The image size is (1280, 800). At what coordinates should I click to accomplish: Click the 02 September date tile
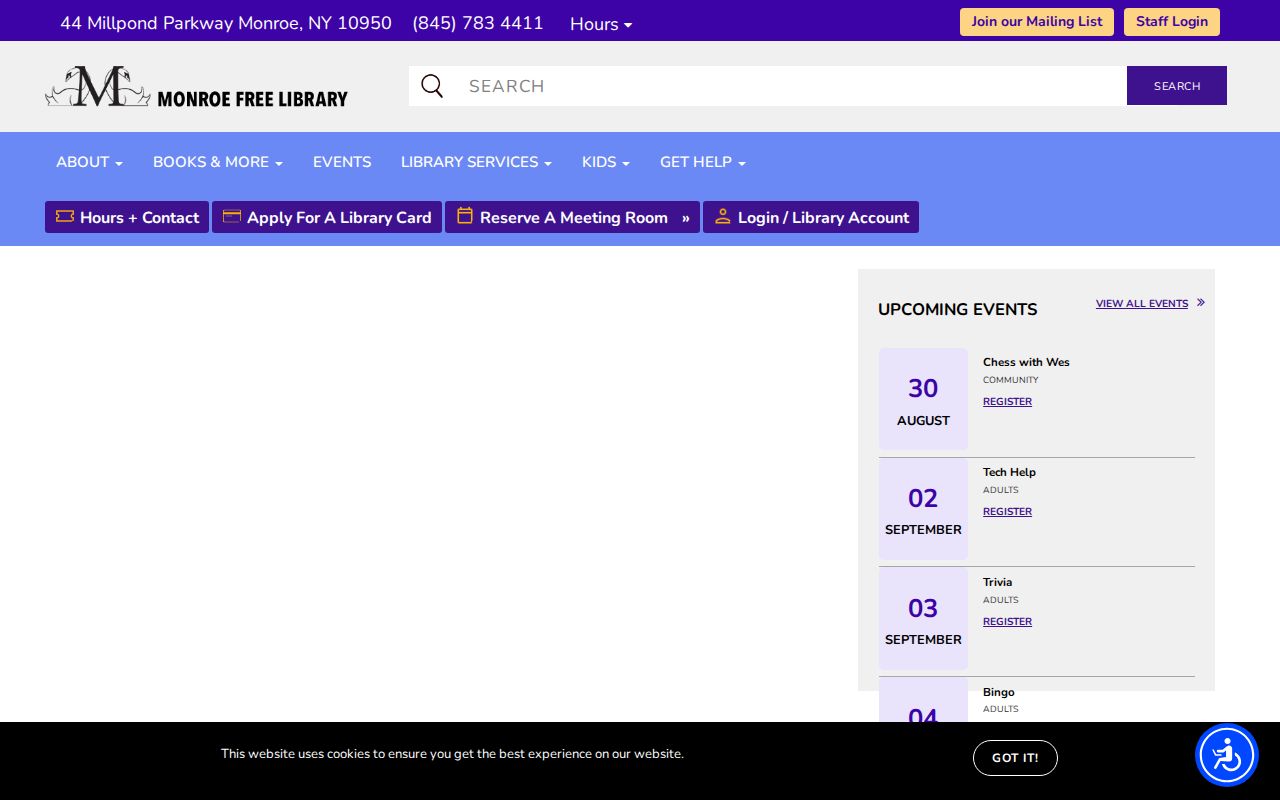(923, 509)
